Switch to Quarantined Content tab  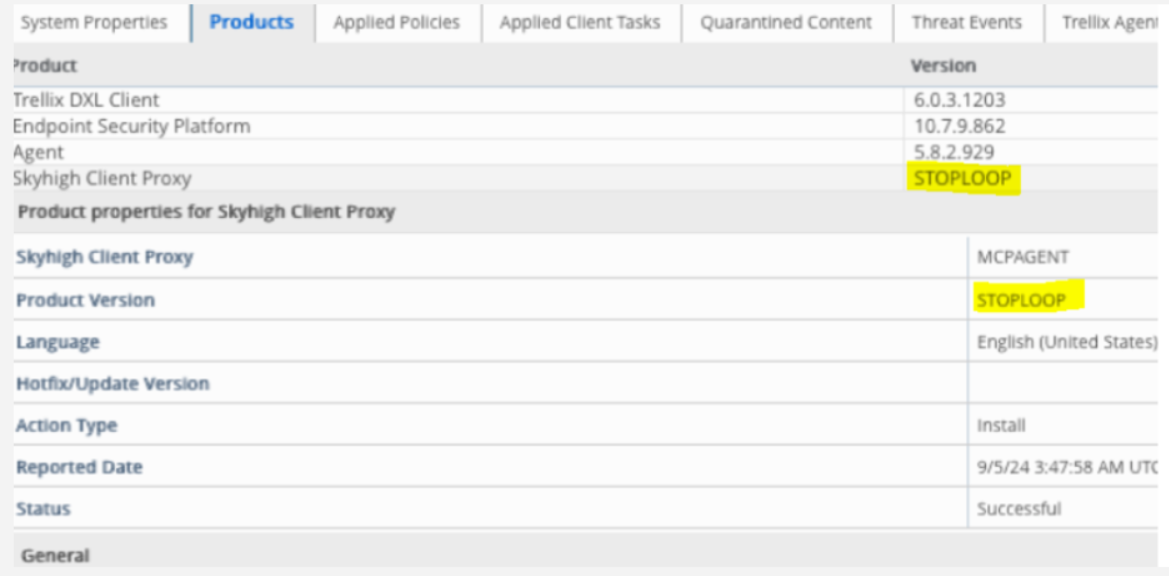(786, 22)
